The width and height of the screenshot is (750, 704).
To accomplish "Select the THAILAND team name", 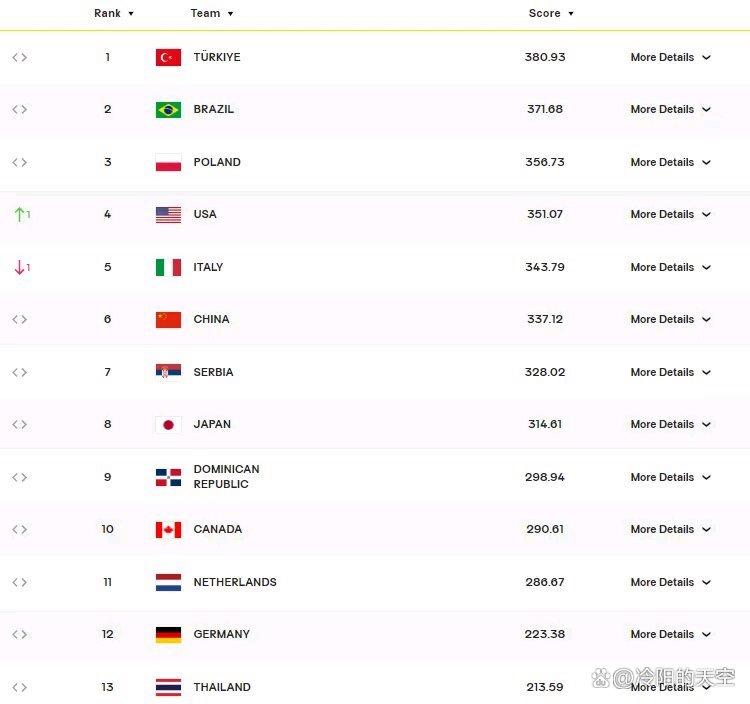I will [222, 687].
